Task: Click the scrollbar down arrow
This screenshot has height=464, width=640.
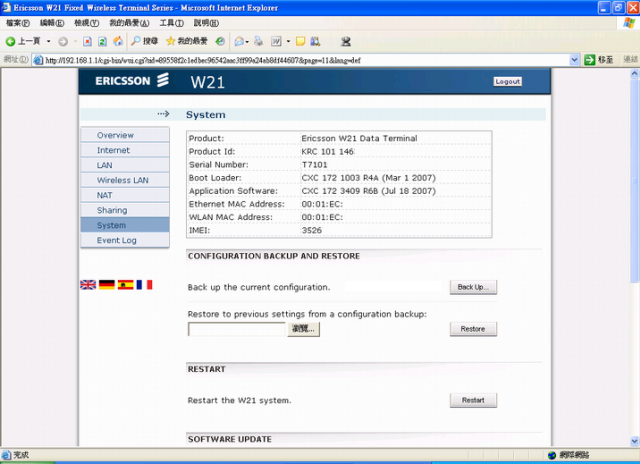Action: (634, 441)
